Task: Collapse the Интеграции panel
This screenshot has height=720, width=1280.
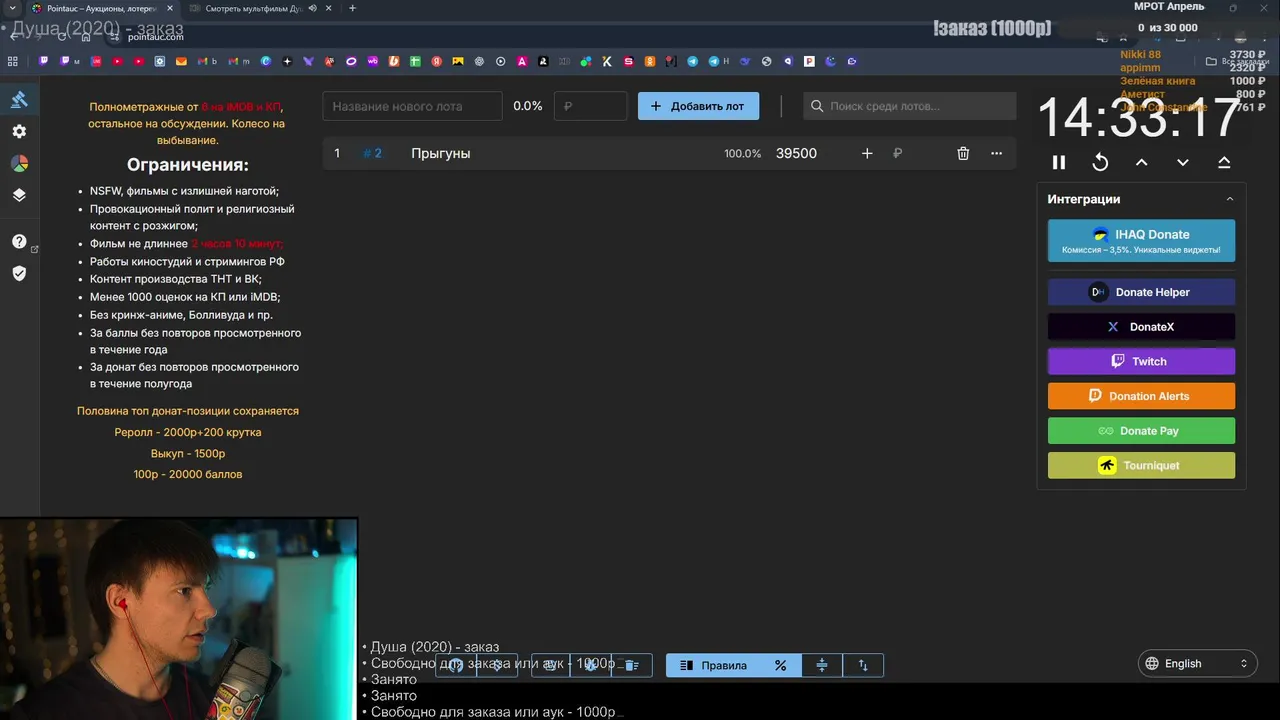Action: [1230, 199]
